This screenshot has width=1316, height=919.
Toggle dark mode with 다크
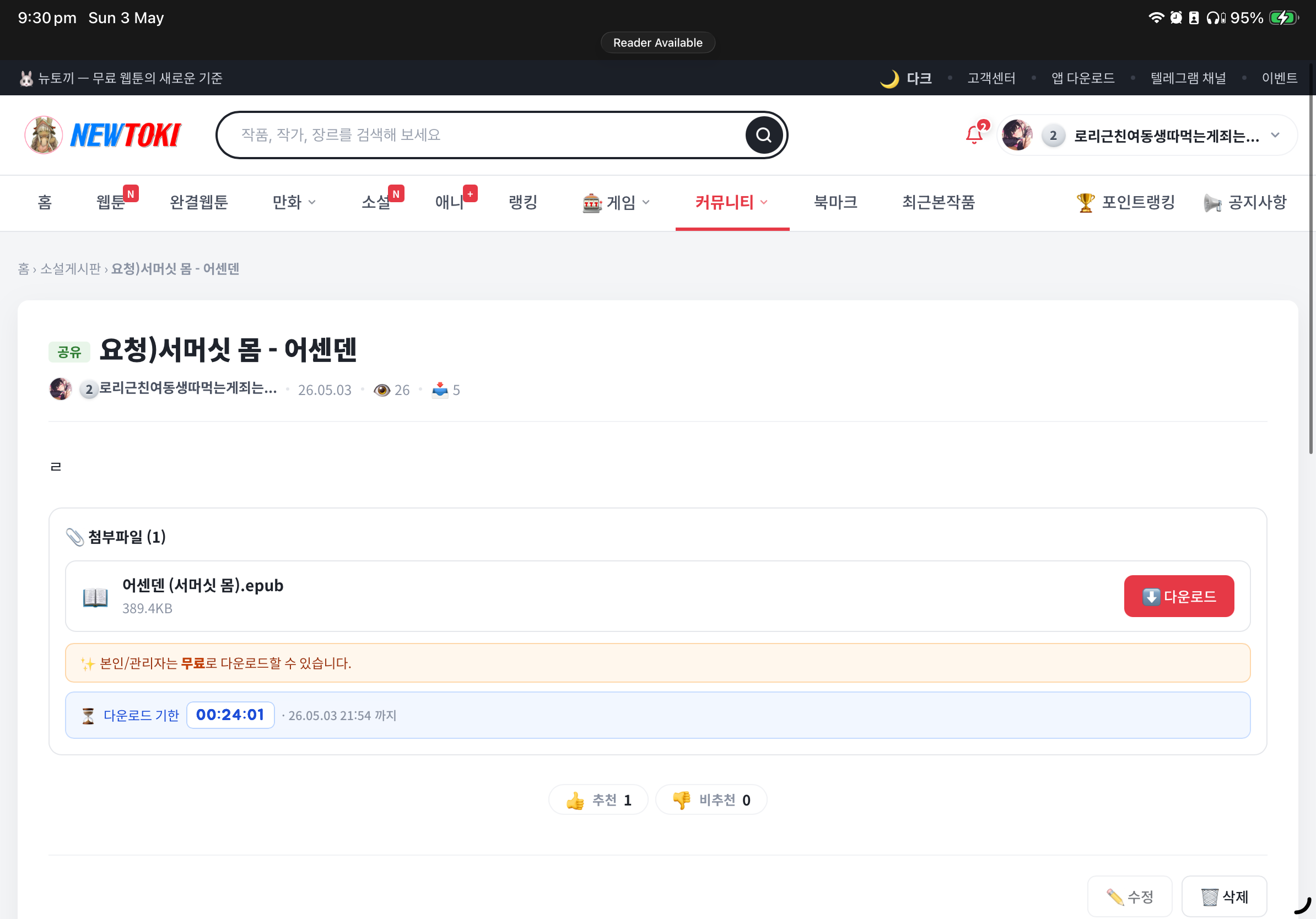[906, 78]
